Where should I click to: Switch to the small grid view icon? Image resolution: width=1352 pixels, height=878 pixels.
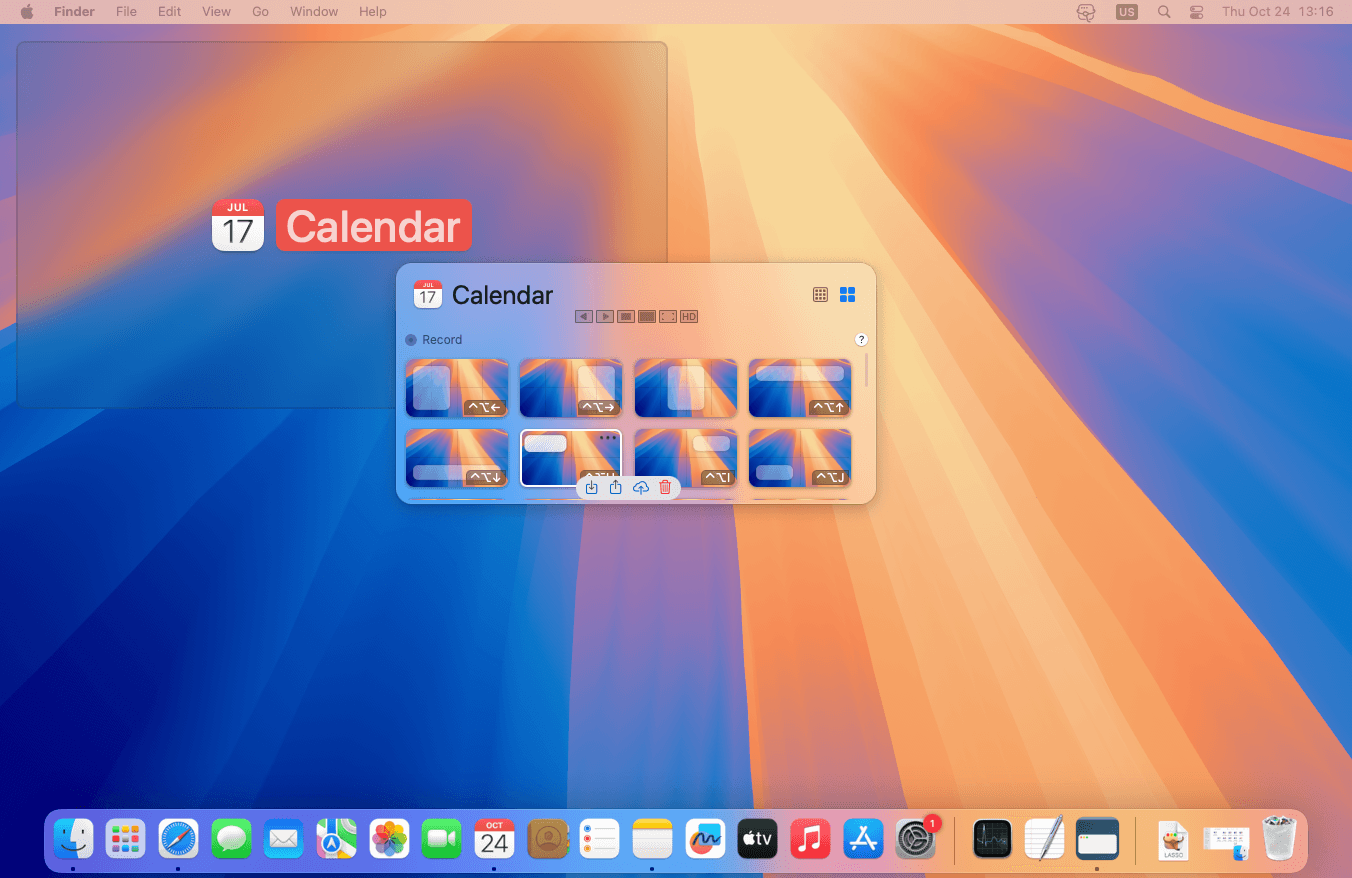point(820,294)
